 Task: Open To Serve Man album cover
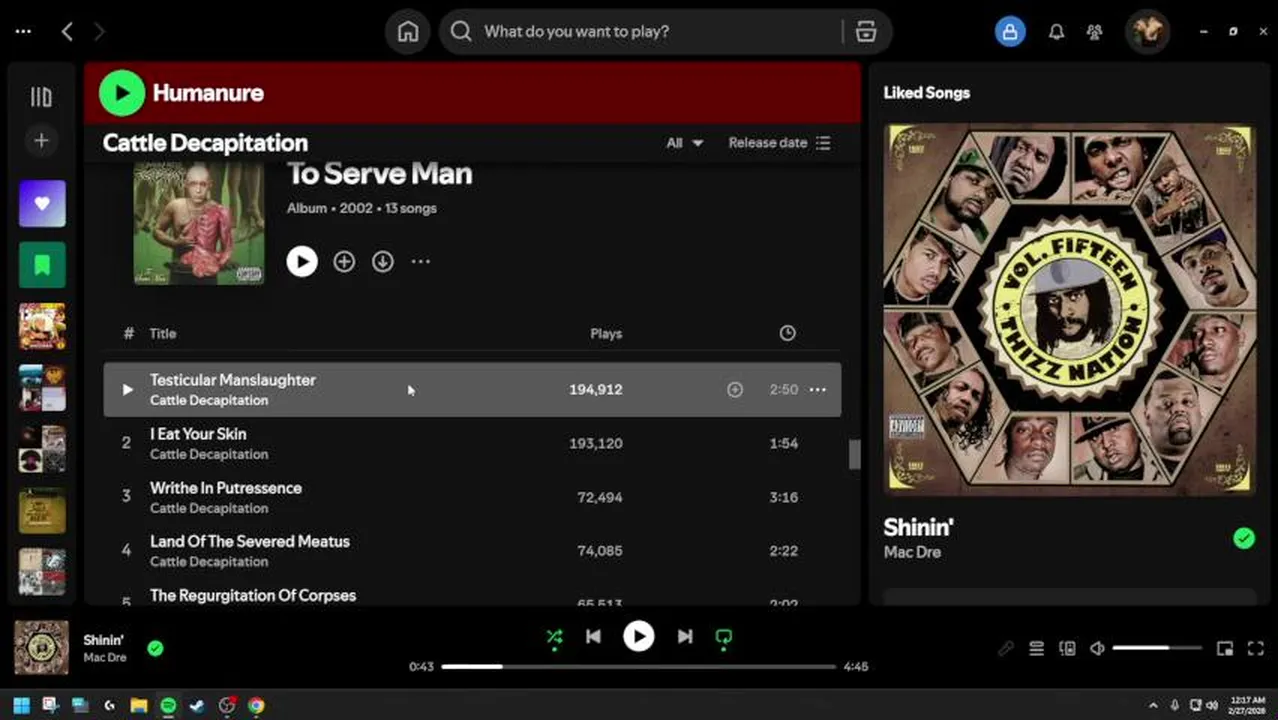(199, 223)
